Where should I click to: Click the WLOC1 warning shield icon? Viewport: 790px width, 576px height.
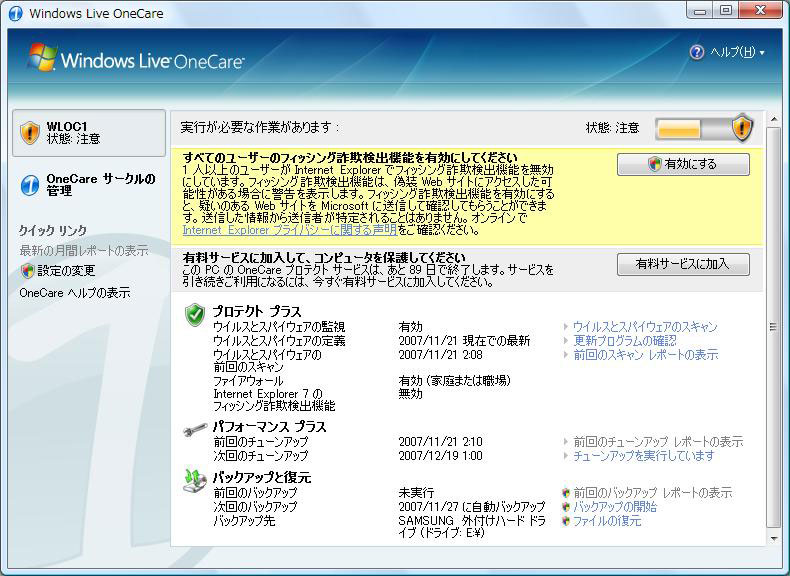coord(30,133)
